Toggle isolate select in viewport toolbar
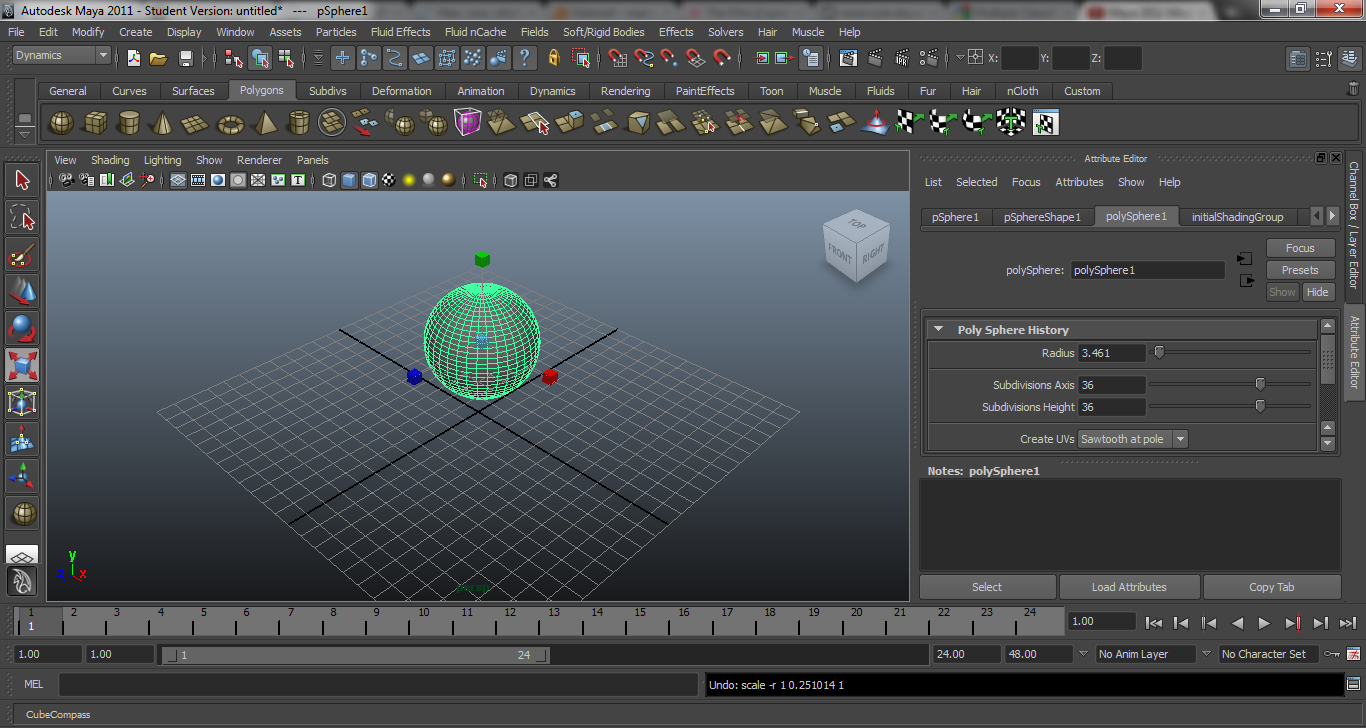This screenshot has height=728, width=1366. coord(480,180)
